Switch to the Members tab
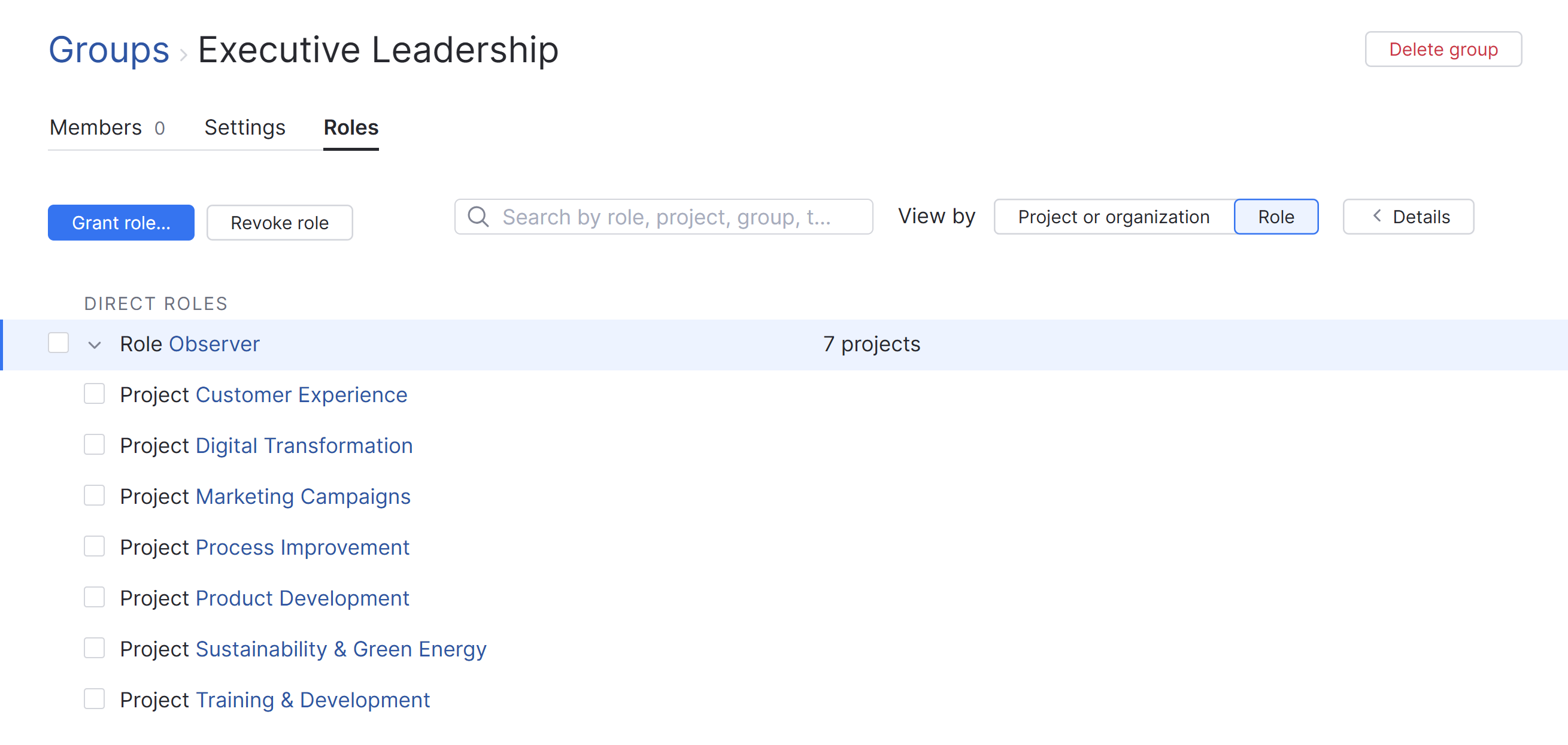Viewport: 1568px width, 745px height. pos(107,127)
